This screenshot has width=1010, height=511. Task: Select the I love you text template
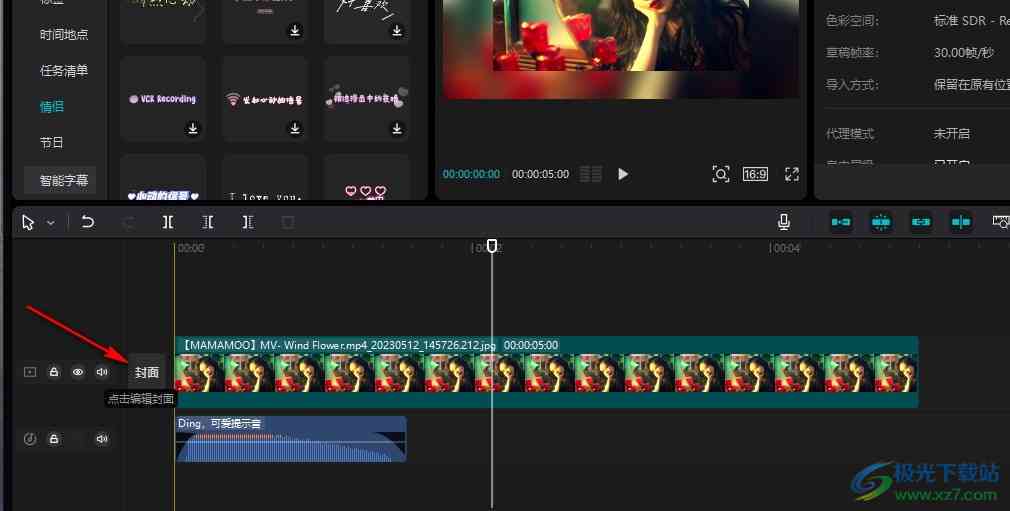coord(264,178)
